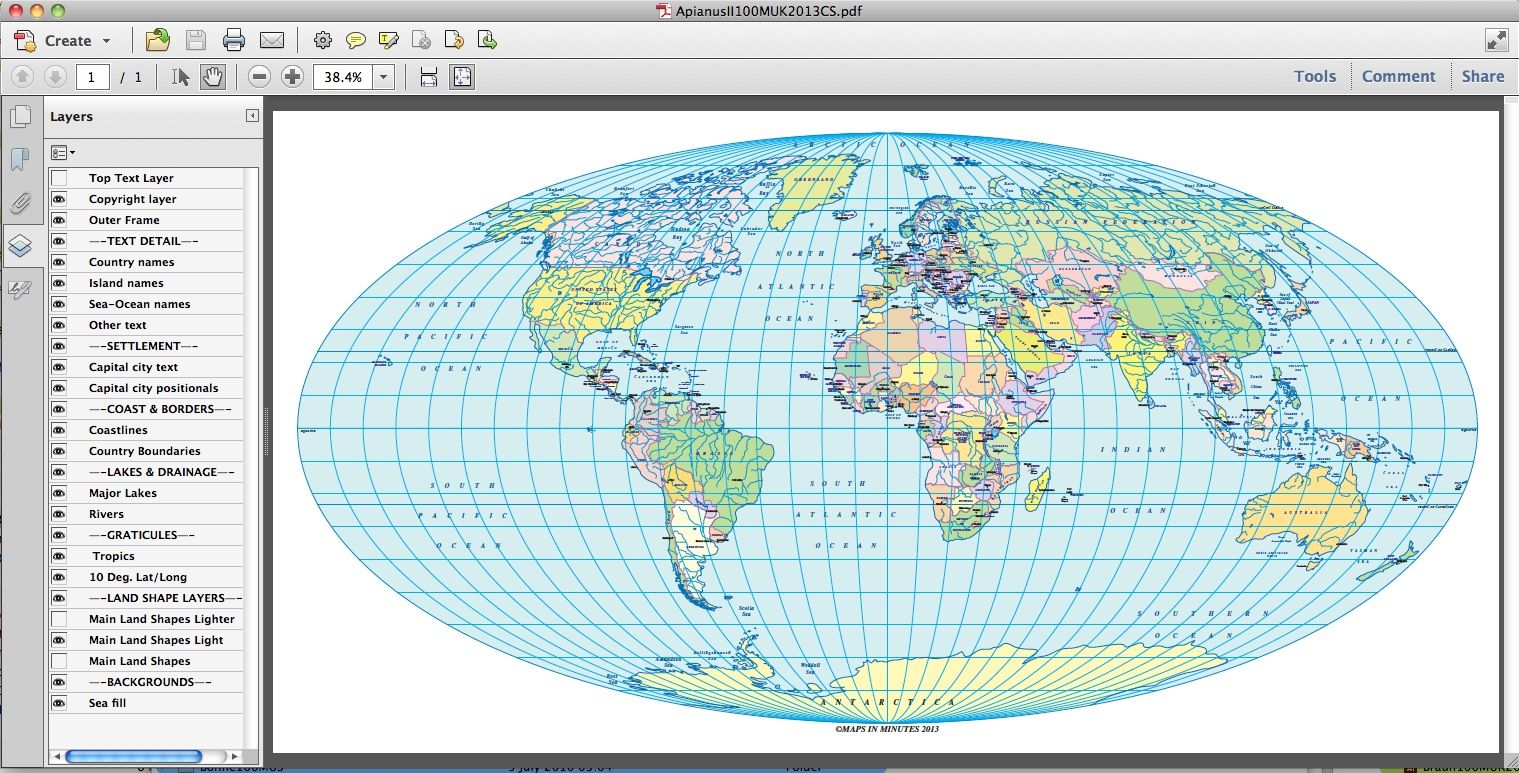Select the Tropics layer name
Screen dimensions: 1519x773
click(114, 556)
